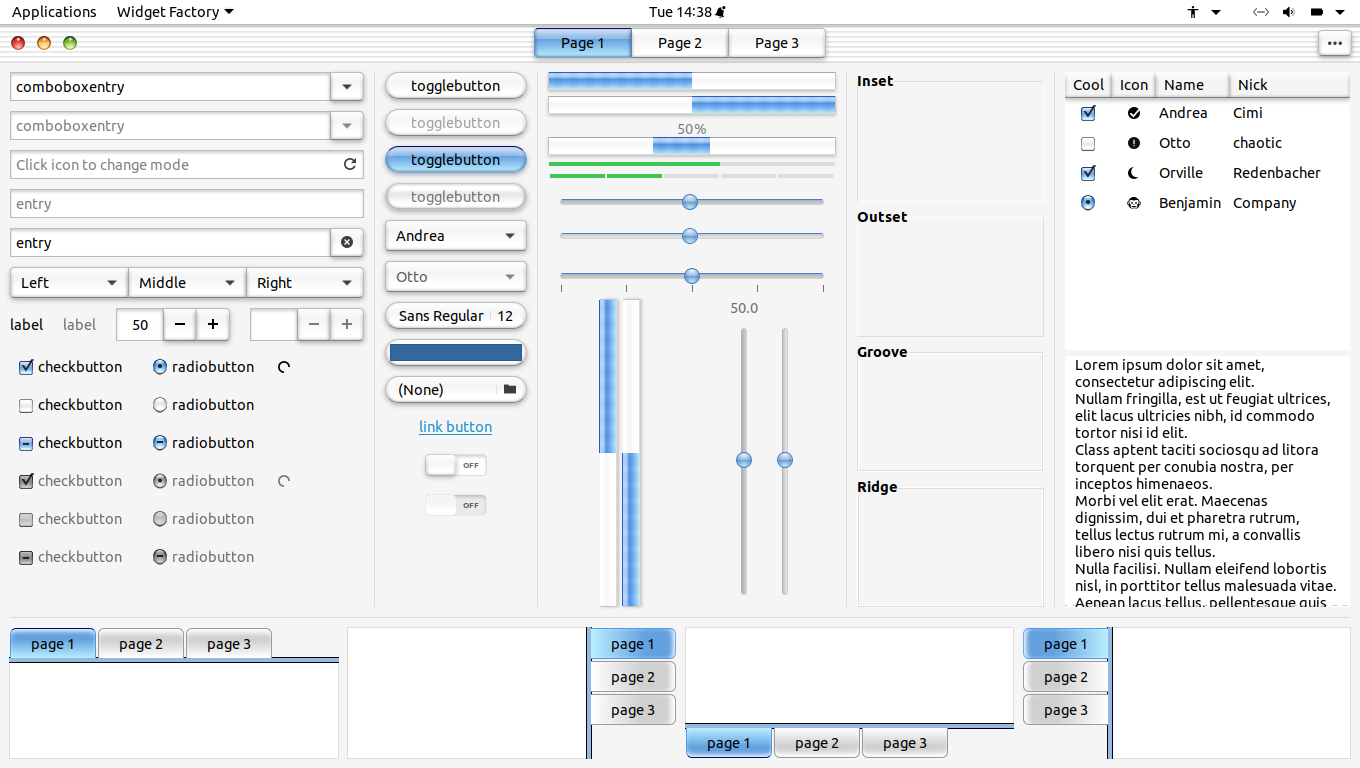The image size is (1360, 768).
Task: Open the accessibility icon in the top bar
Action: tap(1193, 12)
